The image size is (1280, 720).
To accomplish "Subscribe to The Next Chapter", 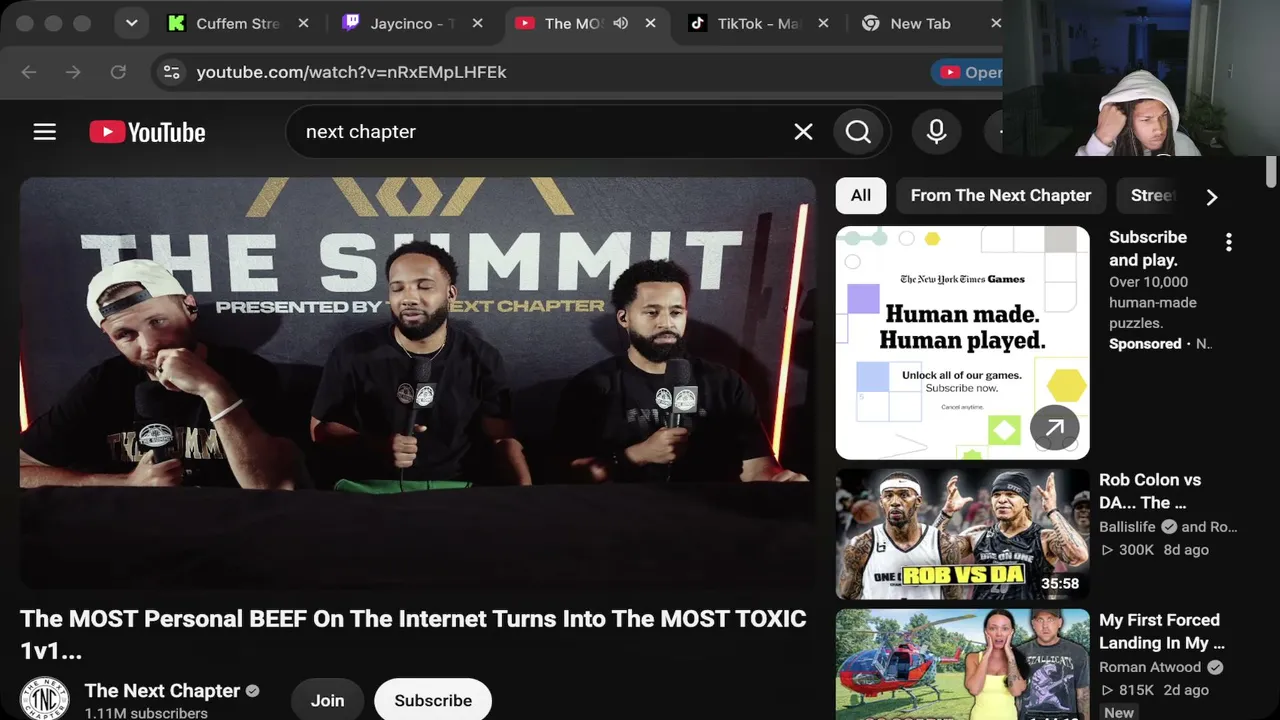I will (433, 700).
